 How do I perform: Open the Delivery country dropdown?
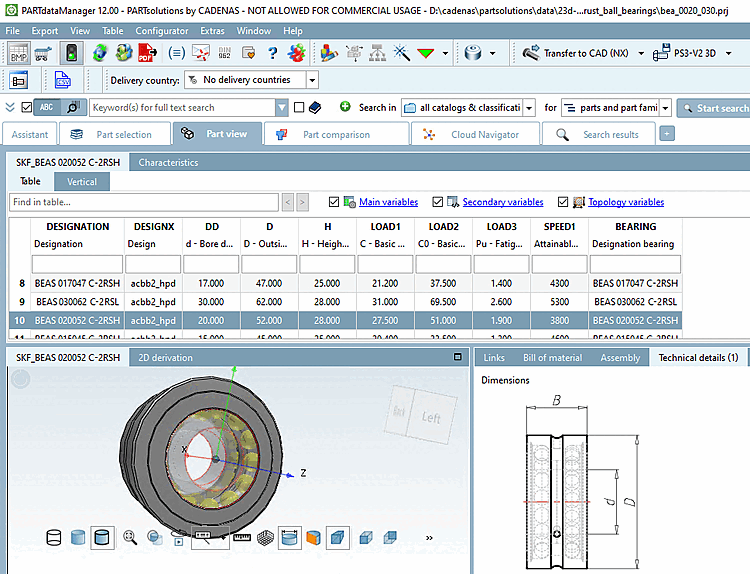tap(312, 80)
